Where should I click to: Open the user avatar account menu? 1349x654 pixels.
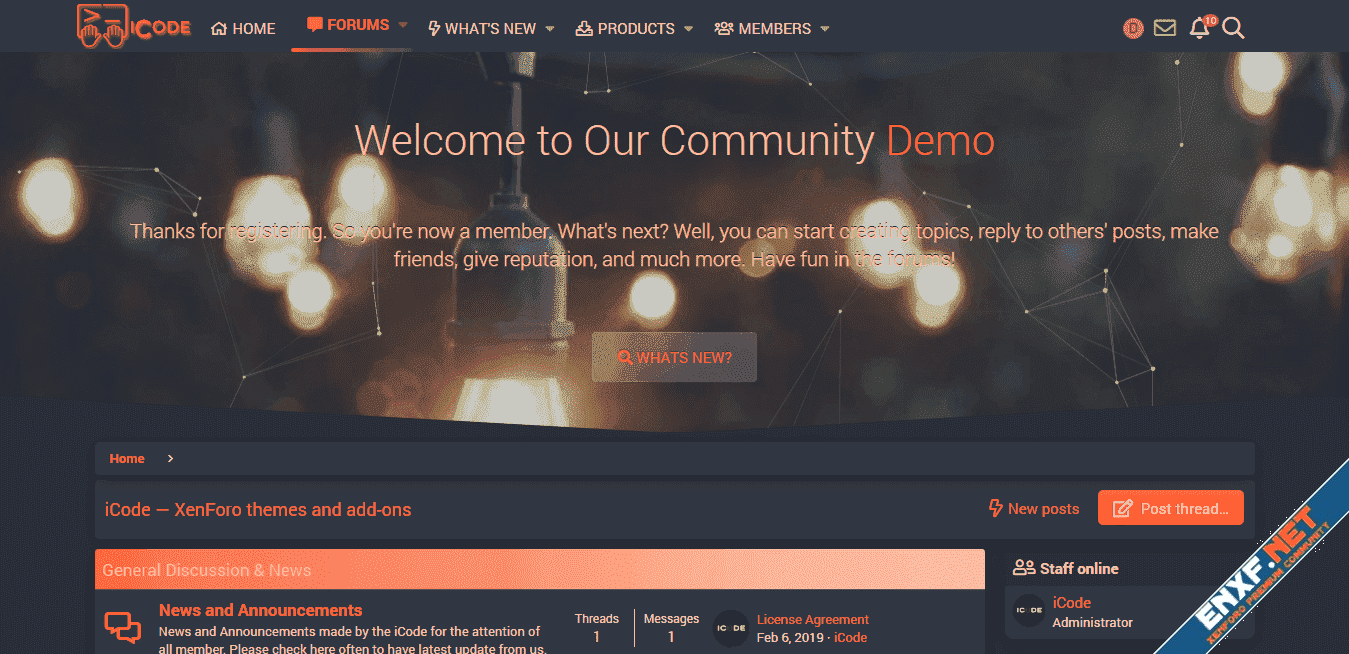coord(1133,29)
